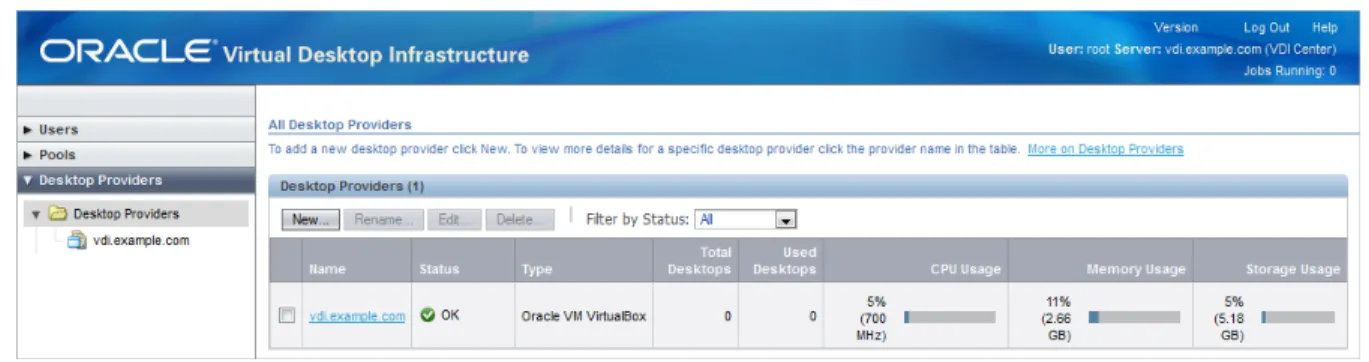Click Log Out in the header
Viewport: 1369px width, 362px height.
pyautogui.click(x=1266, y=28)
